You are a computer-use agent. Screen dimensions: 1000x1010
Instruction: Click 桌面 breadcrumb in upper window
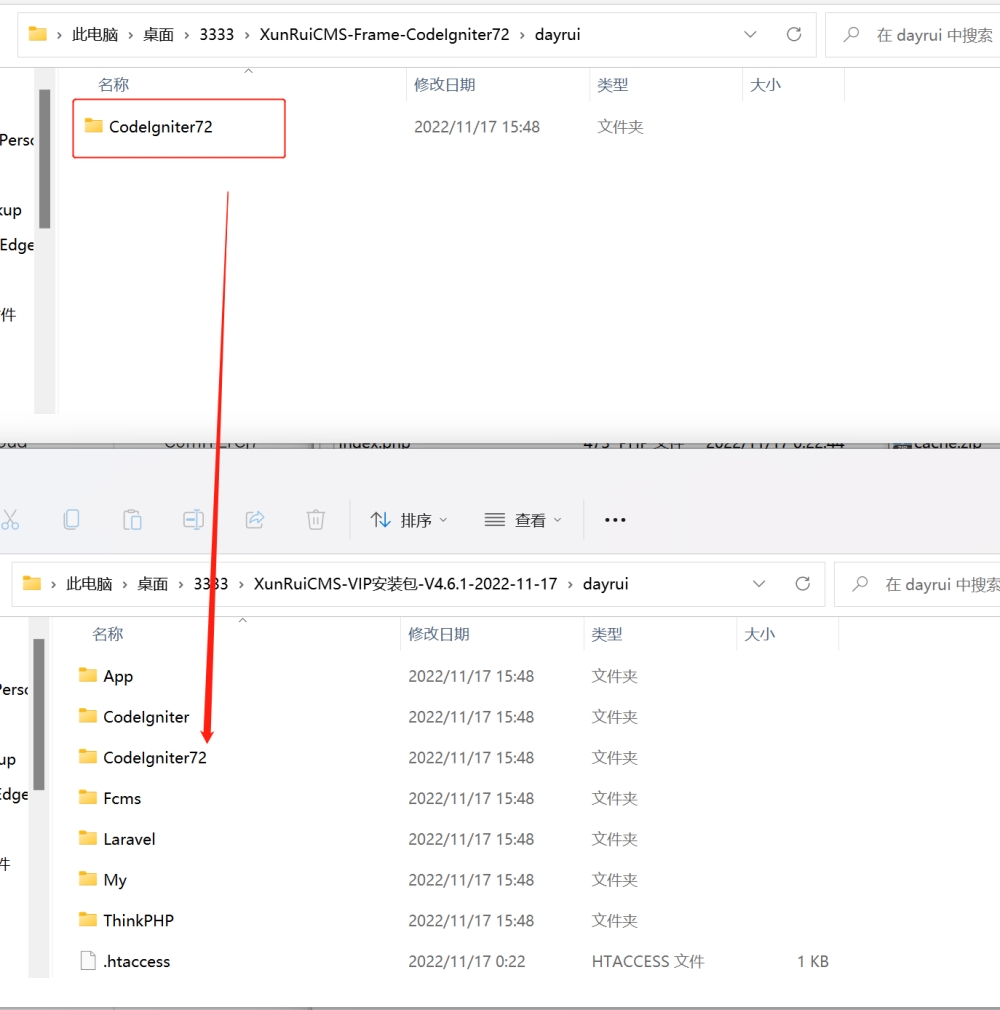[158, 35]
